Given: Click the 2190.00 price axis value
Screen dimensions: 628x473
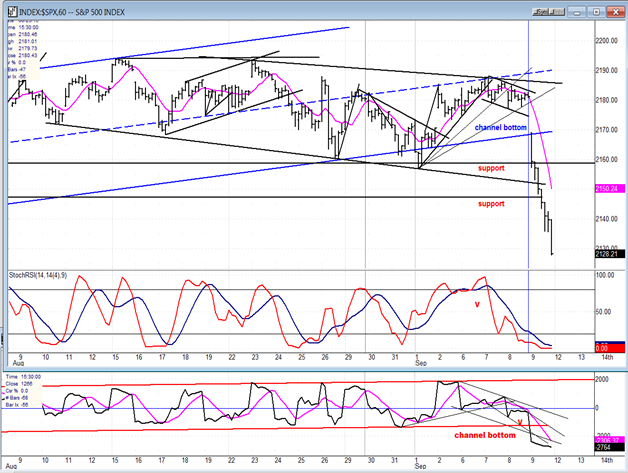Looking at the screenshot, I should pyautogui.click(x=607, y=70).
